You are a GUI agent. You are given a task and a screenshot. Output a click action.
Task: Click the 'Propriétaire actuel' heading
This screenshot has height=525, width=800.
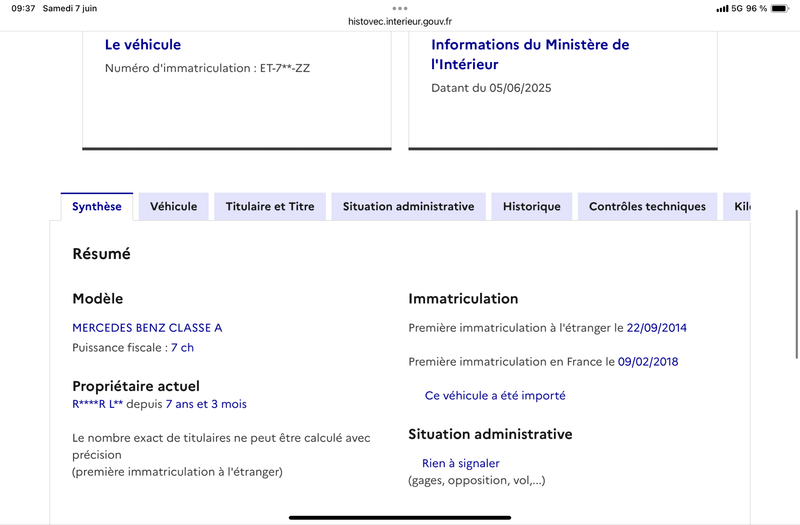coord(136,386)
